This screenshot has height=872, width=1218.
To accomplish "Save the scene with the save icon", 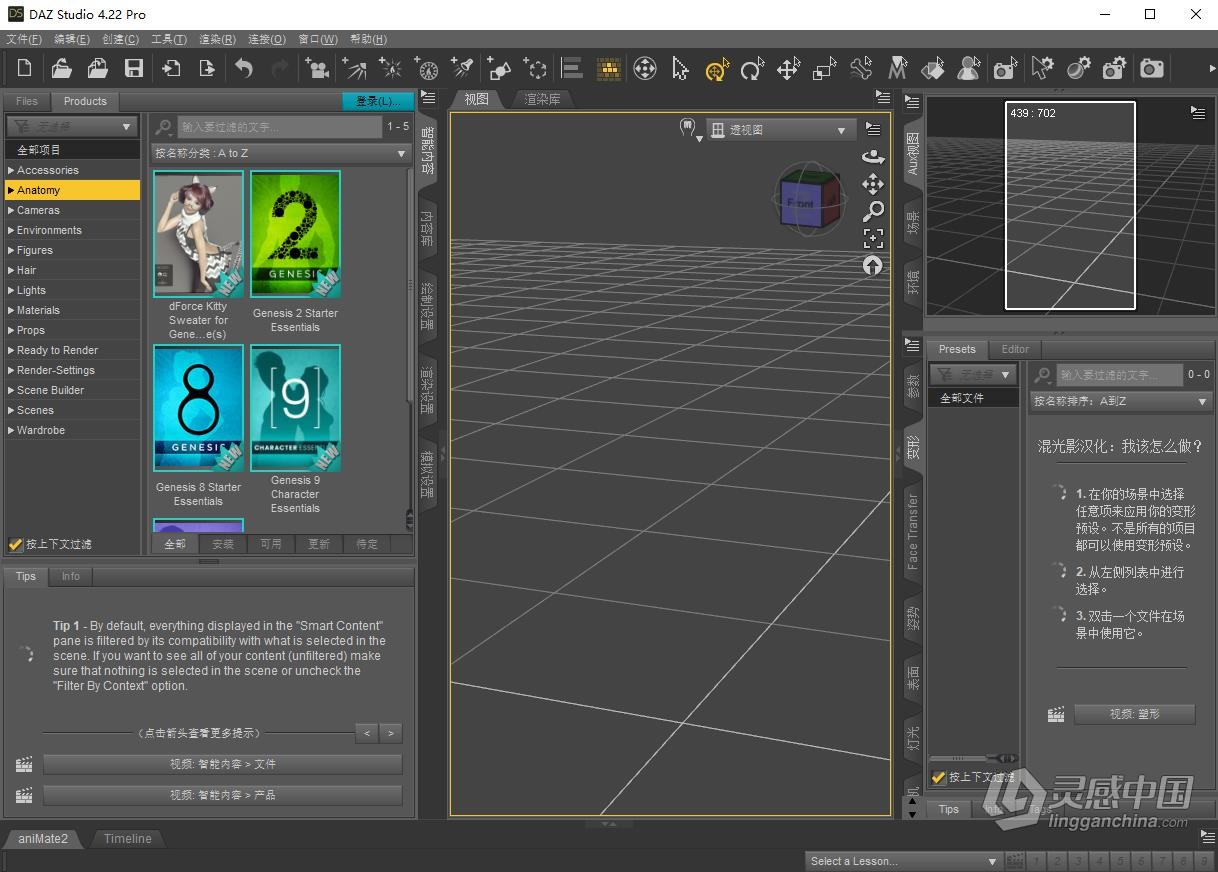I will (x=133, y=68).
